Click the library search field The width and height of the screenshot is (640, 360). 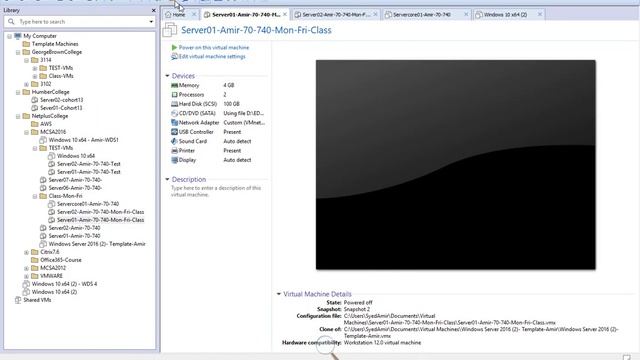point(80,22)
